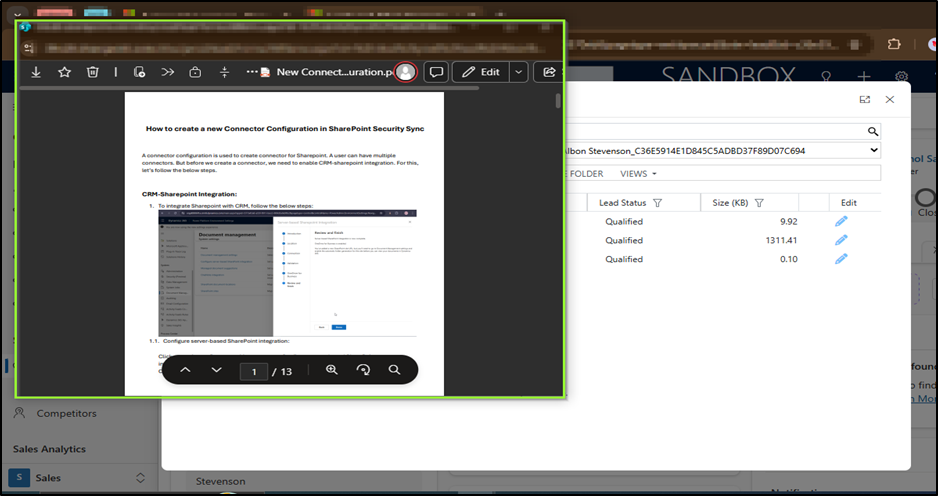Open the comments speech bubble icon
The width and height of the screenshot is (938, 496).
(435, 72)
